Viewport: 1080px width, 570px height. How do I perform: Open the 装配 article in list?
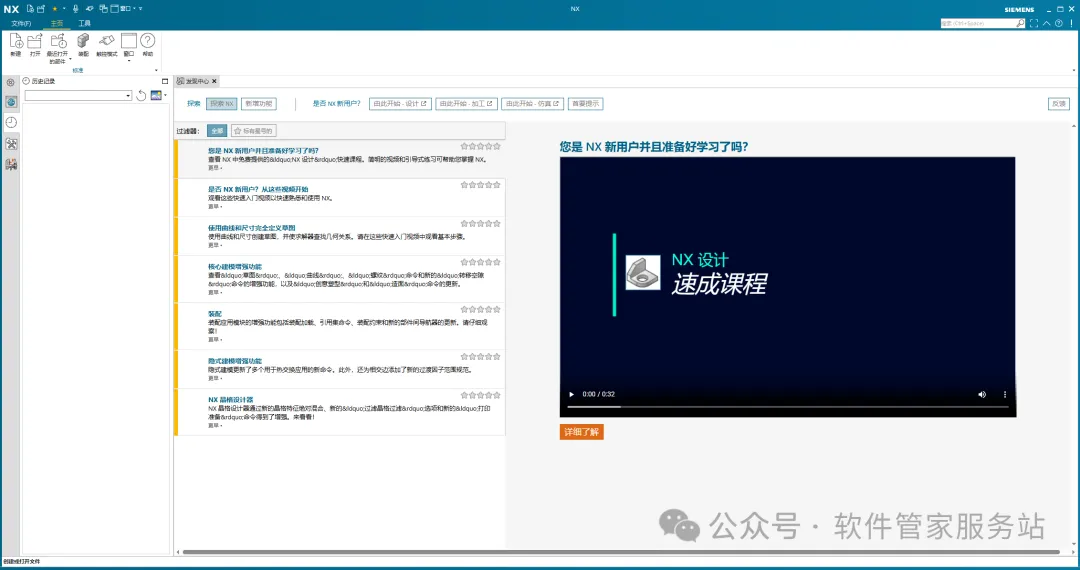215,314
